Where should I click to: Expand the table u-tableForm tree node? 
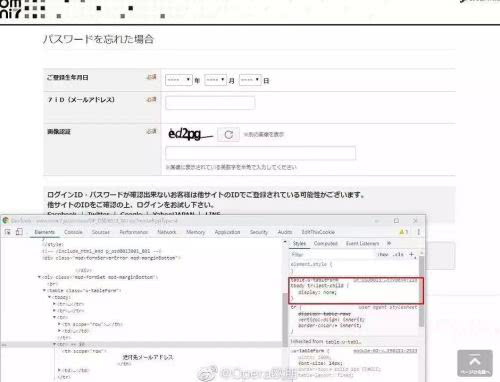[x=44, y=291]
